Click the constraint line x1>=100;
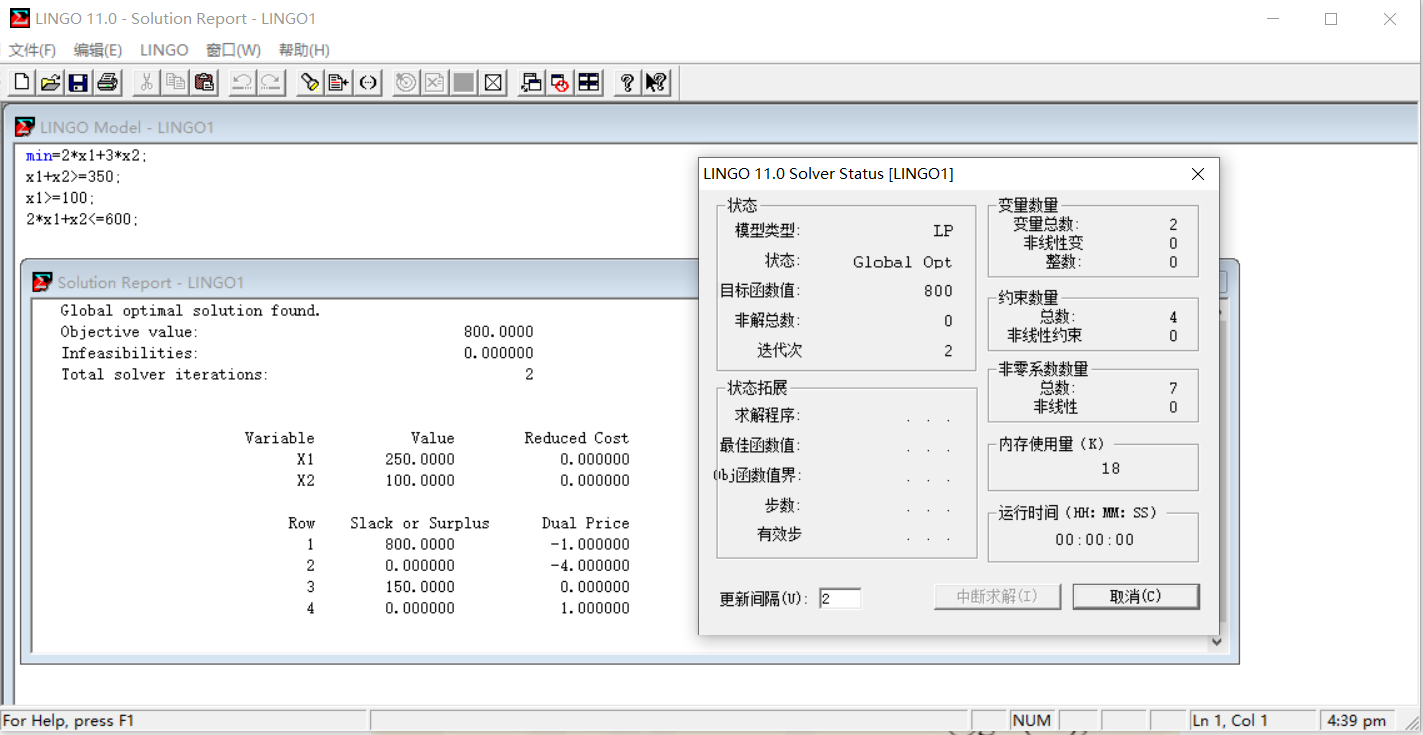This screenshot has width=1423, height=735. [61, 198]
